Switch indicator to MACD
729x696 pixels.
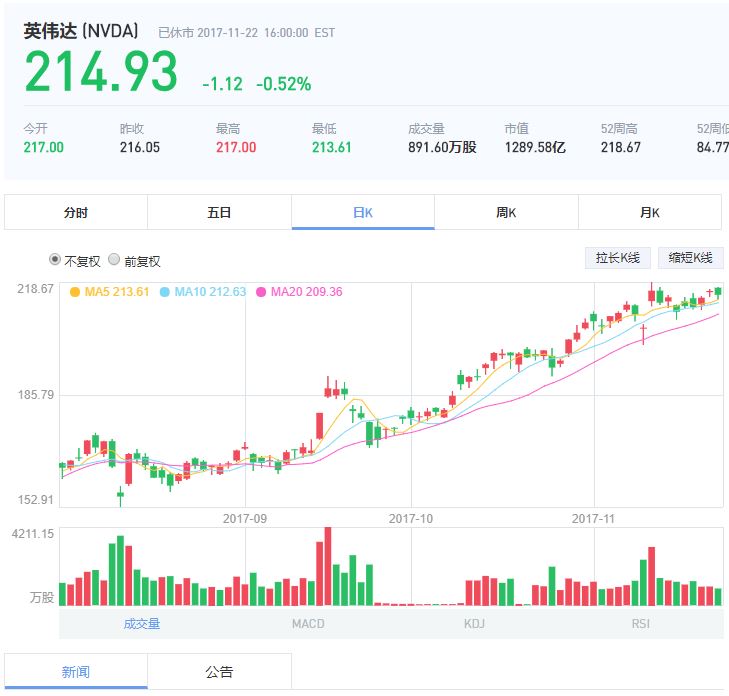(x=308, y=624)
